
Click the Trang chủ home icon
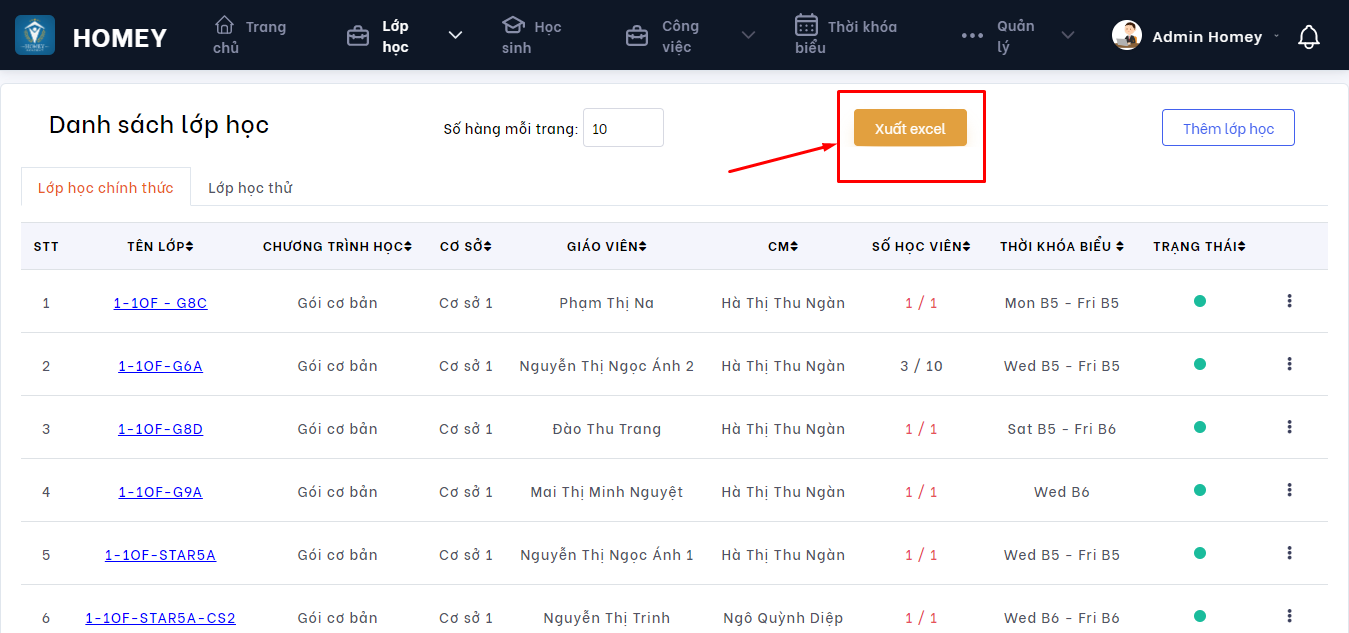225,25
